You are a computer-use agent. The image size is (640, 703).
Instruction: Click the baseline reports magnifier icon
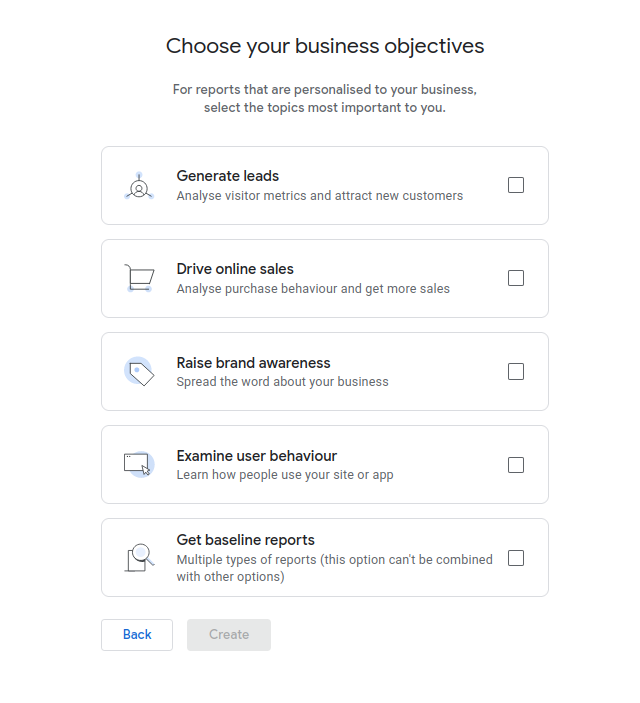pyautogui.click(x=139, y=557)
